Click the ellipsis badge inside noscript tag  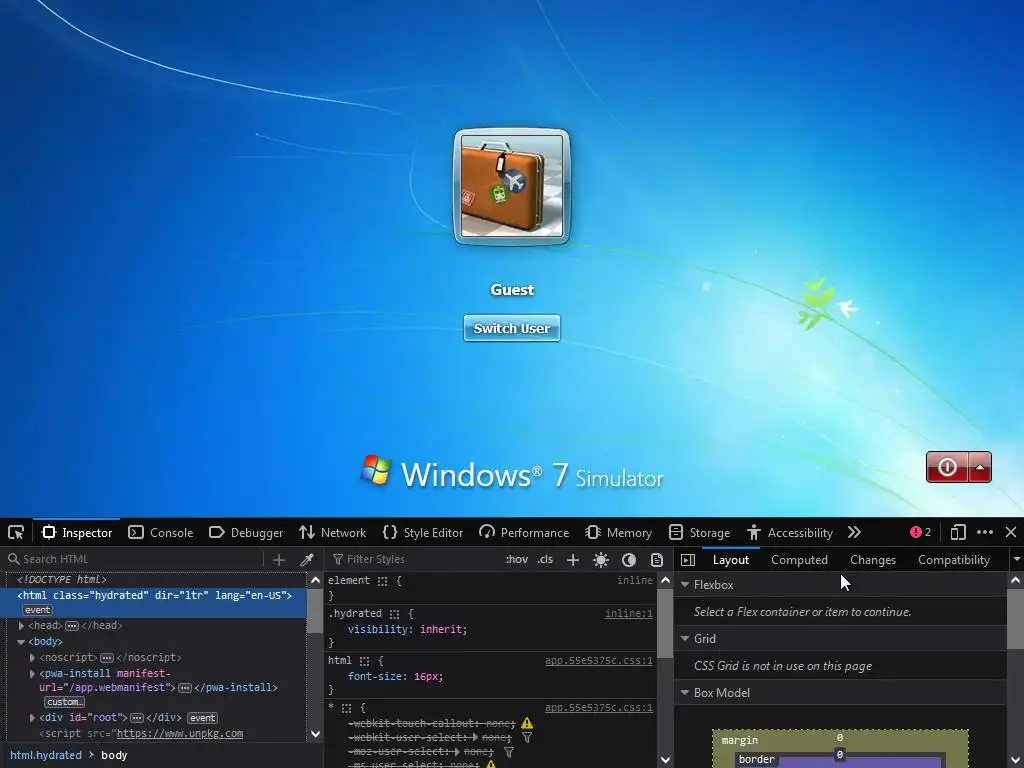tap(106, 658)
